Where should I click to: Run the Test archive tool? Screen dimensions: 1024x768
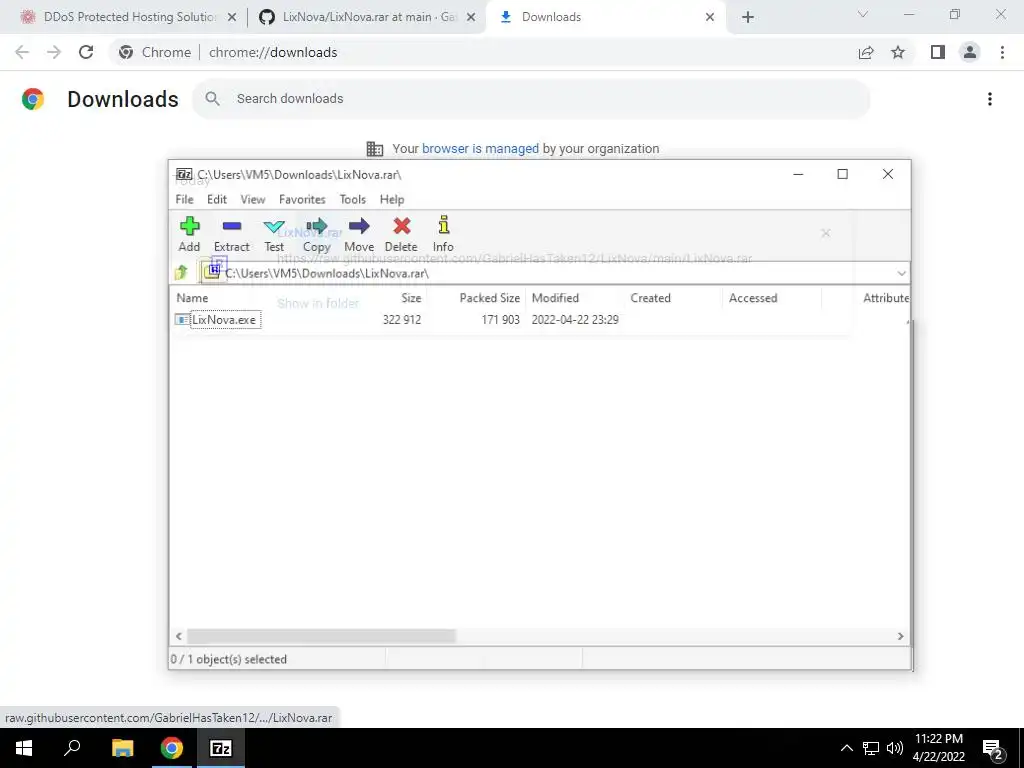tap(274, 234)
